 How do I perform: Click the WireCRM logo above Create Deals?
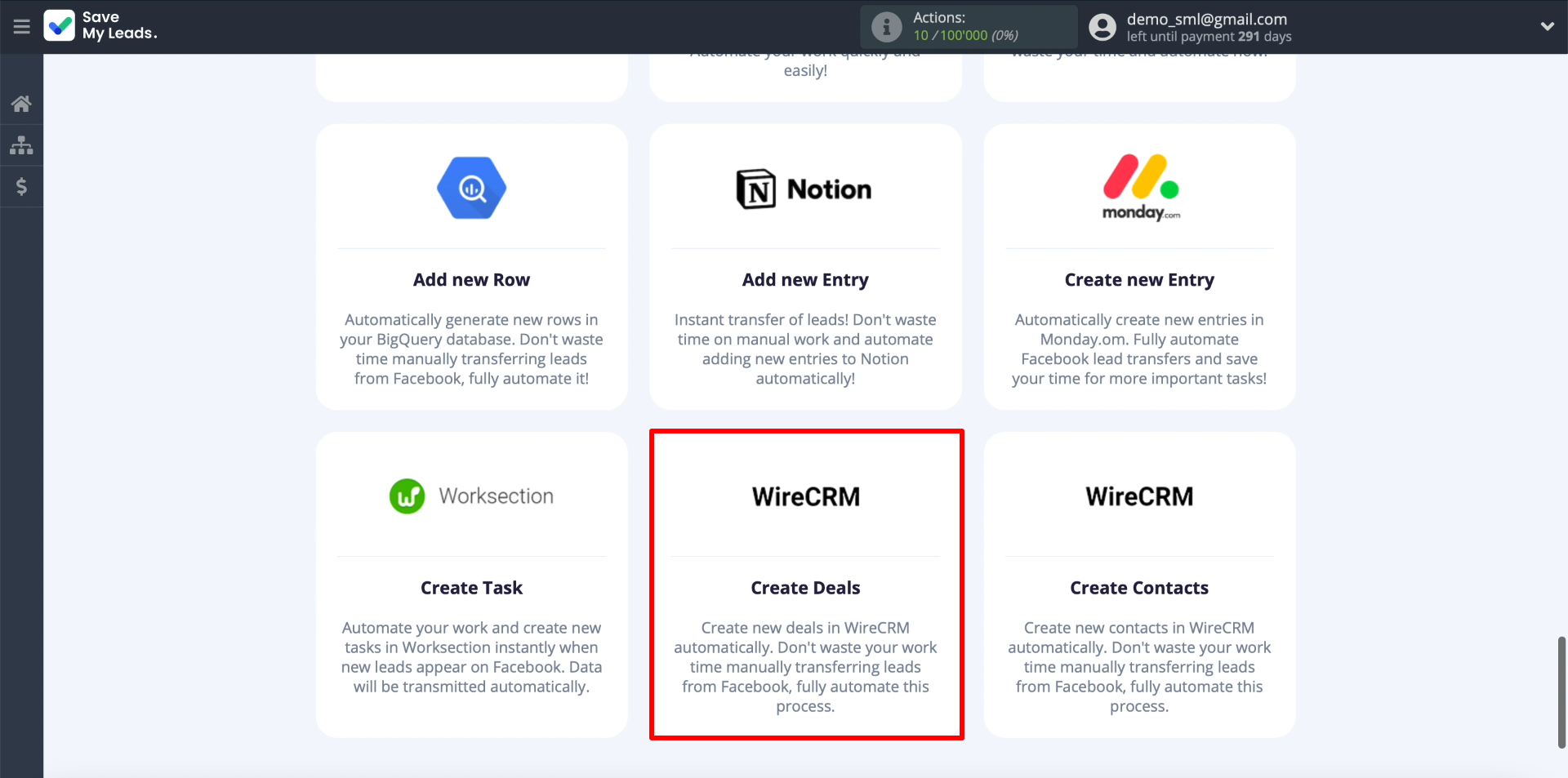coord(806,496)
